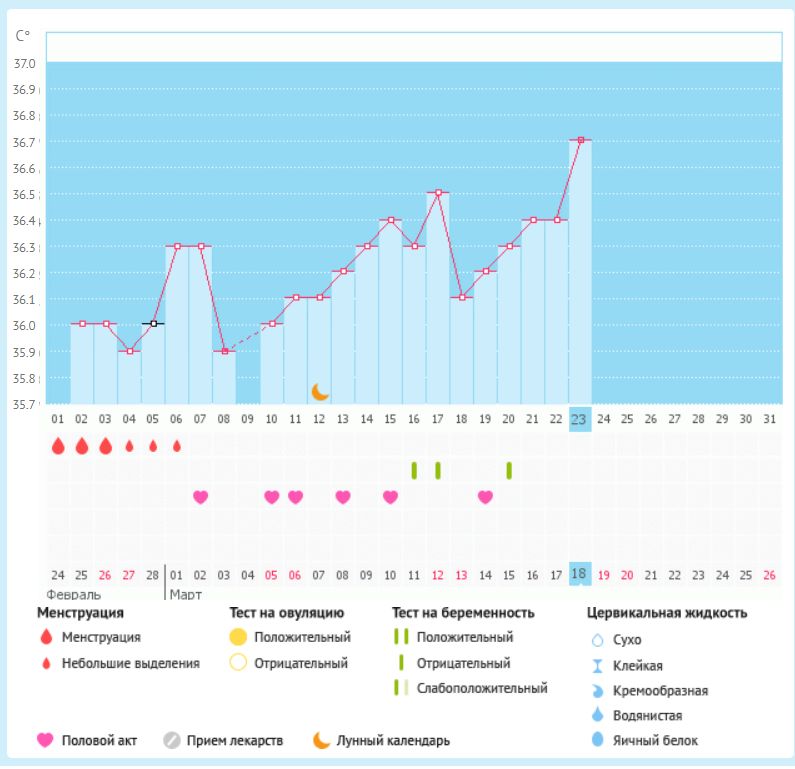The width and height of the screenshot is (795, 769).
Task: Click the 35.7 temperature axis label
Action: tap(24, 405)
